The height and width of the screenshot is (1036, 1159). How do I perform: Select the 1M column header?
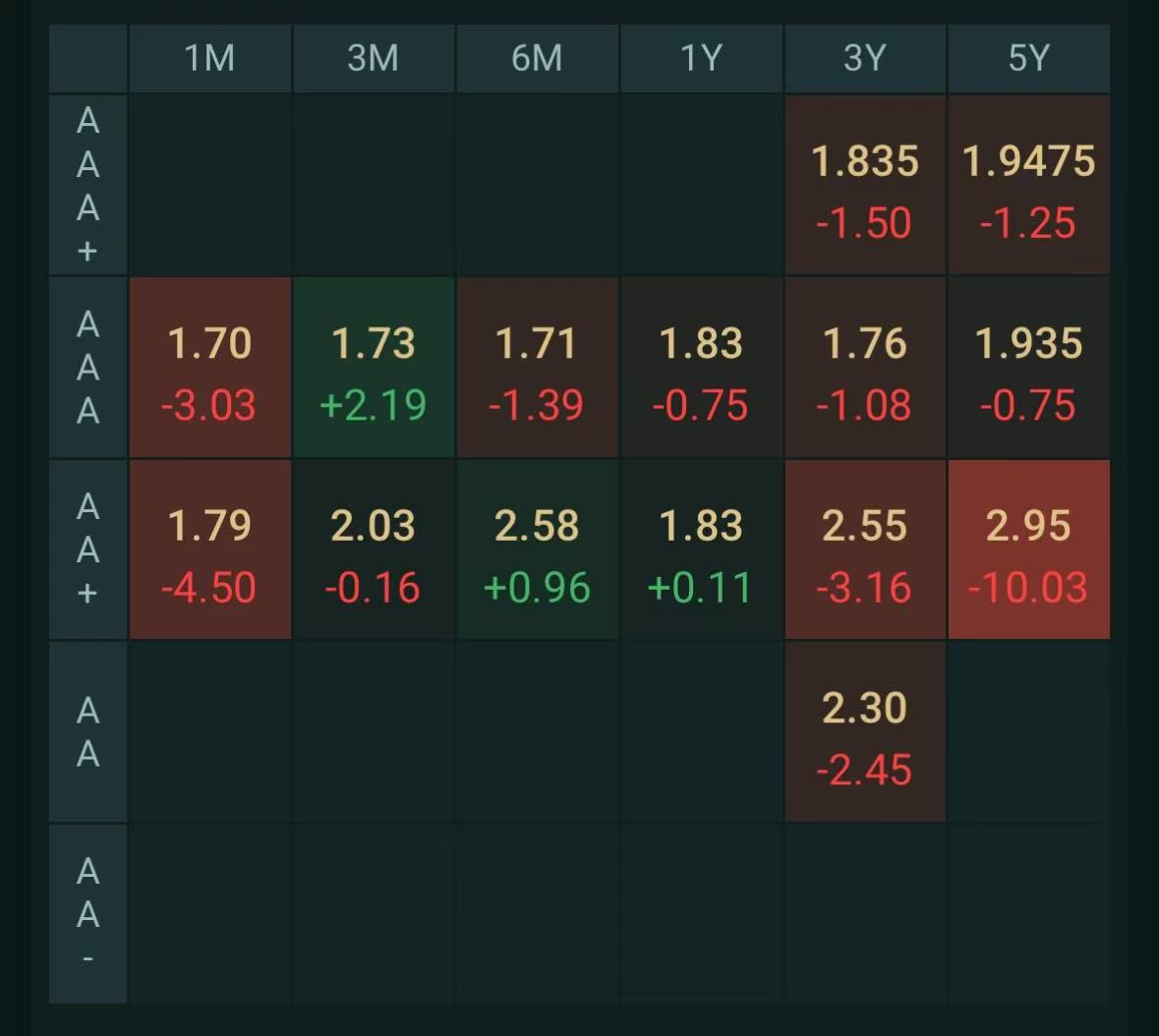pos(210,58)
